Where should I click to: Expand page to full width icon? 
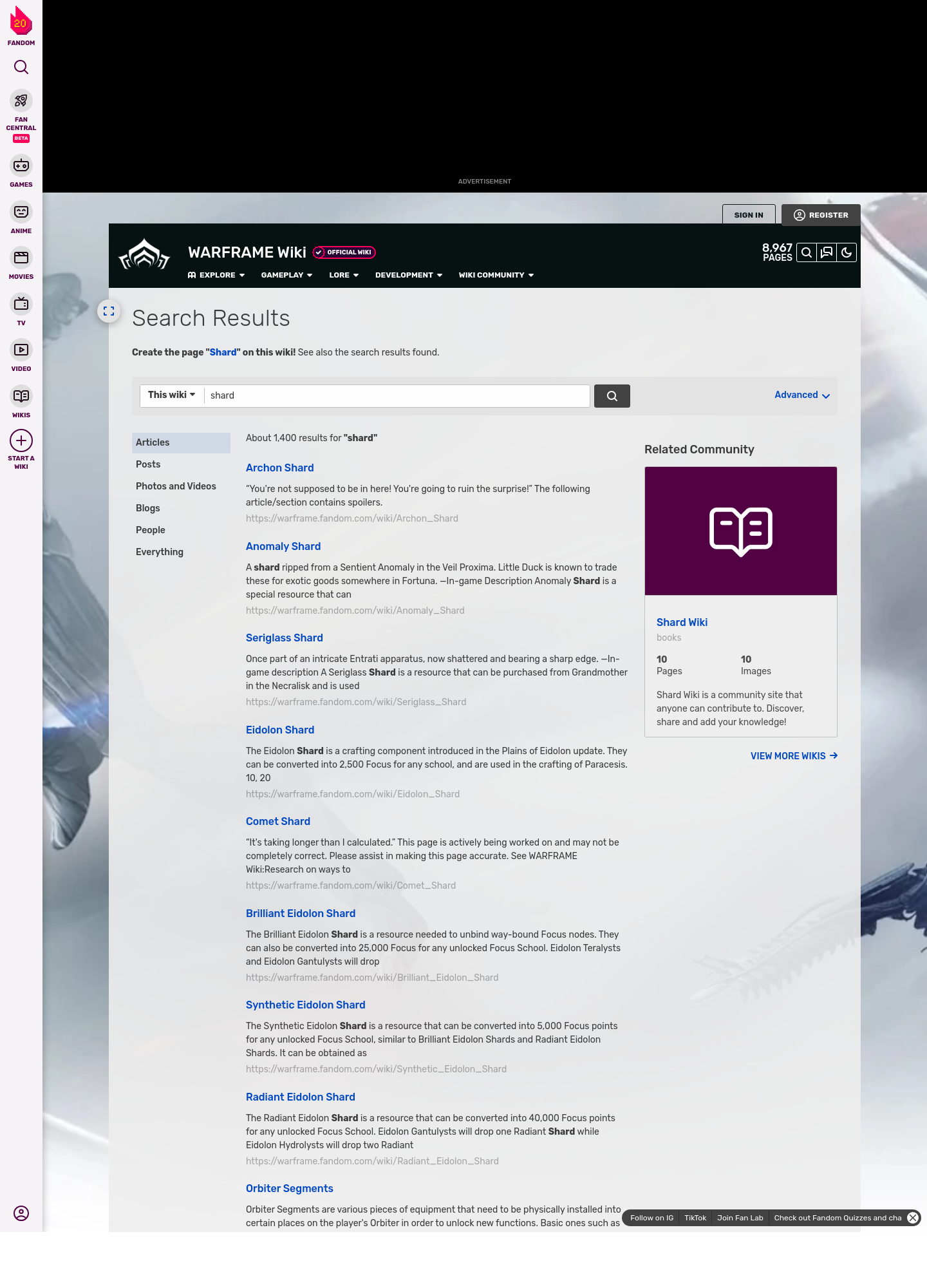[x=109, y=311]
